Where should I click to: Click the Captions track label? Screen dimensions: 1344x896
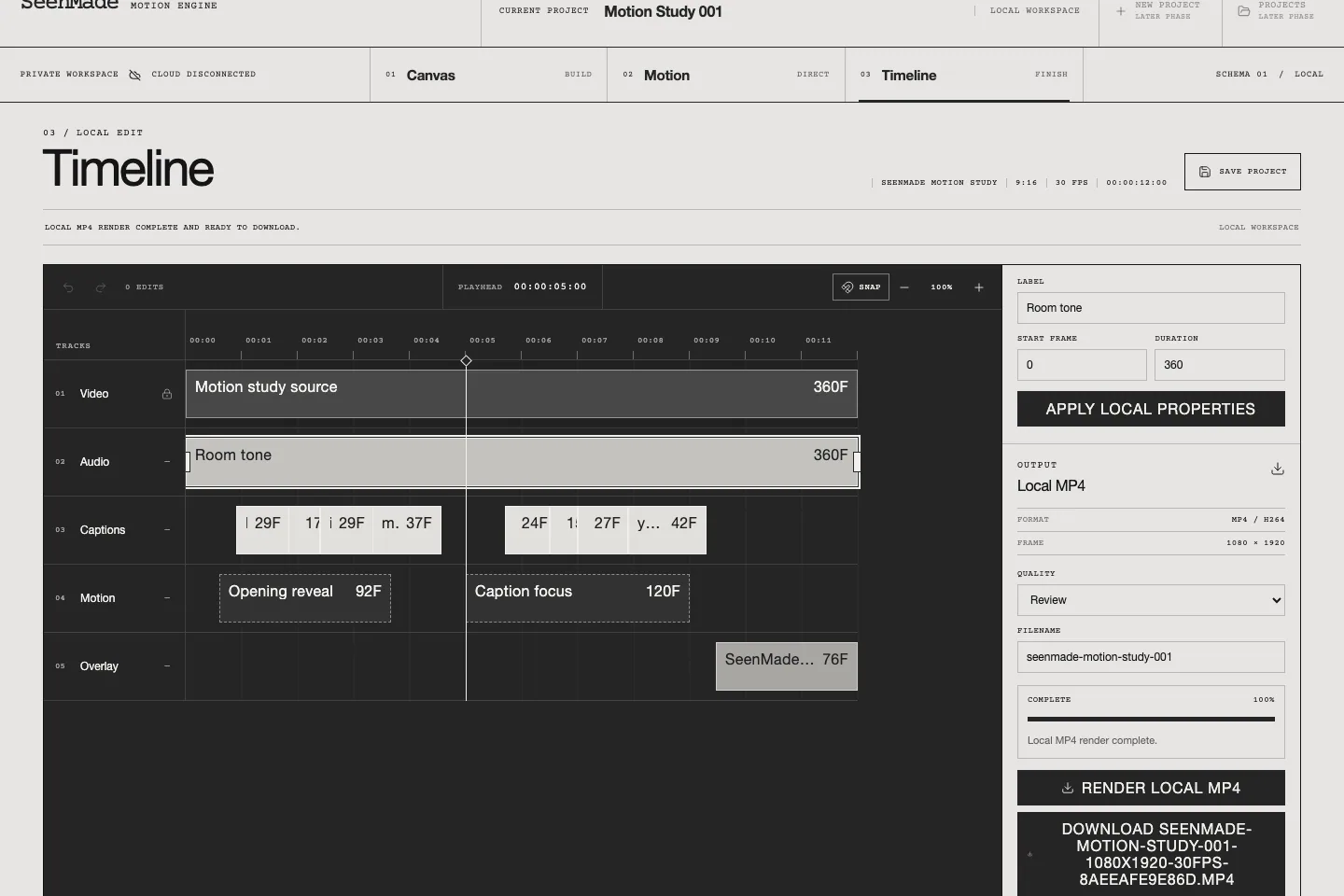click(103, 530)
